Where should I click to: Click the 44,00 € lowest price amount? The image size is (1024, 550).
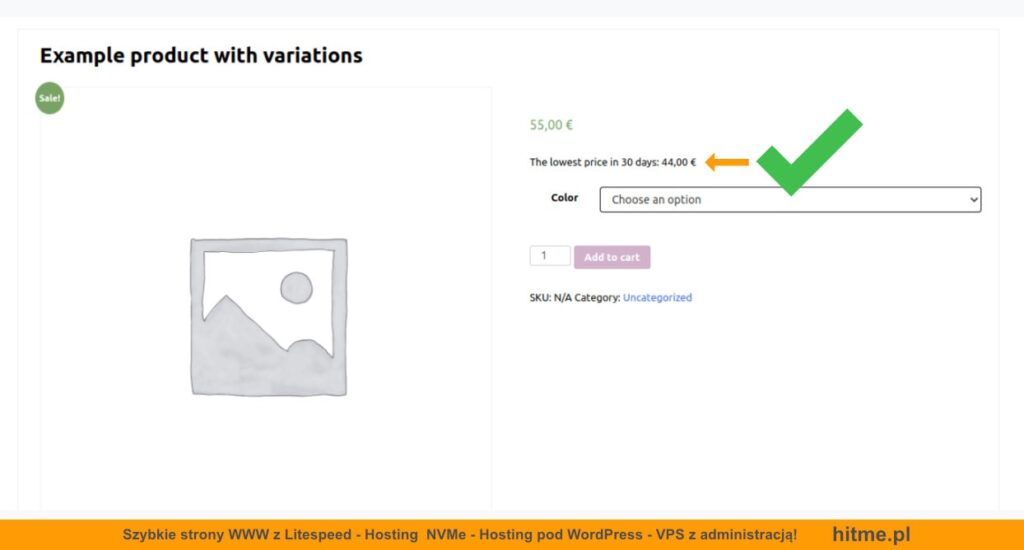(x=679, y=162)
